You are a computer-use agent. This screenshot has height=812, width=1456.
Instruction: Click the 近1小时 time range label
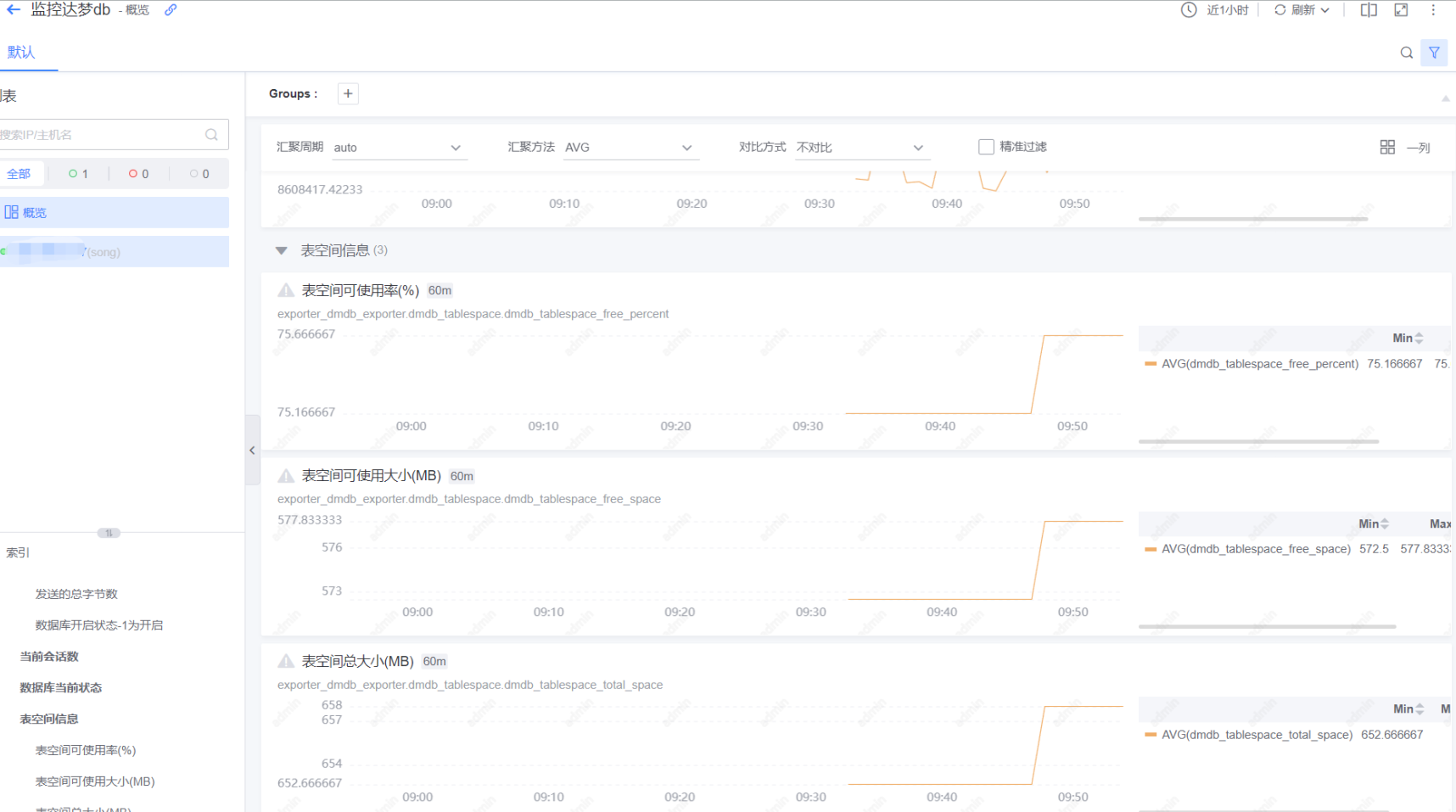point(1227,10)
